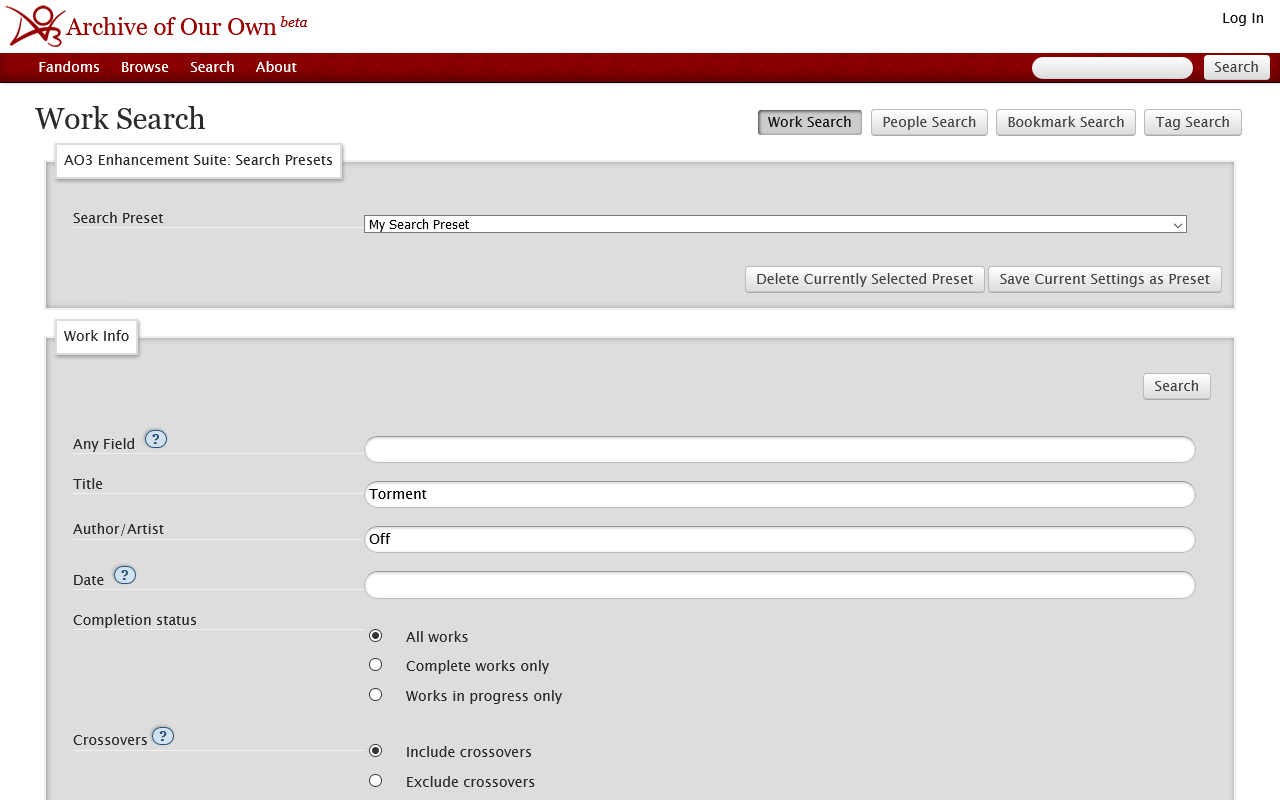
Task: Focus the Title field containing Torment
Action: 780,494
